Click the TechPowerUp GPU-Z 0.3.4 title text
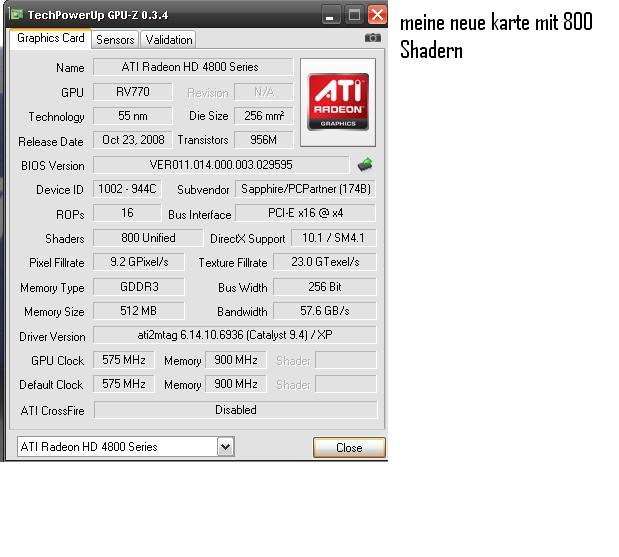The image size is (619, 557). click(98, 15)
